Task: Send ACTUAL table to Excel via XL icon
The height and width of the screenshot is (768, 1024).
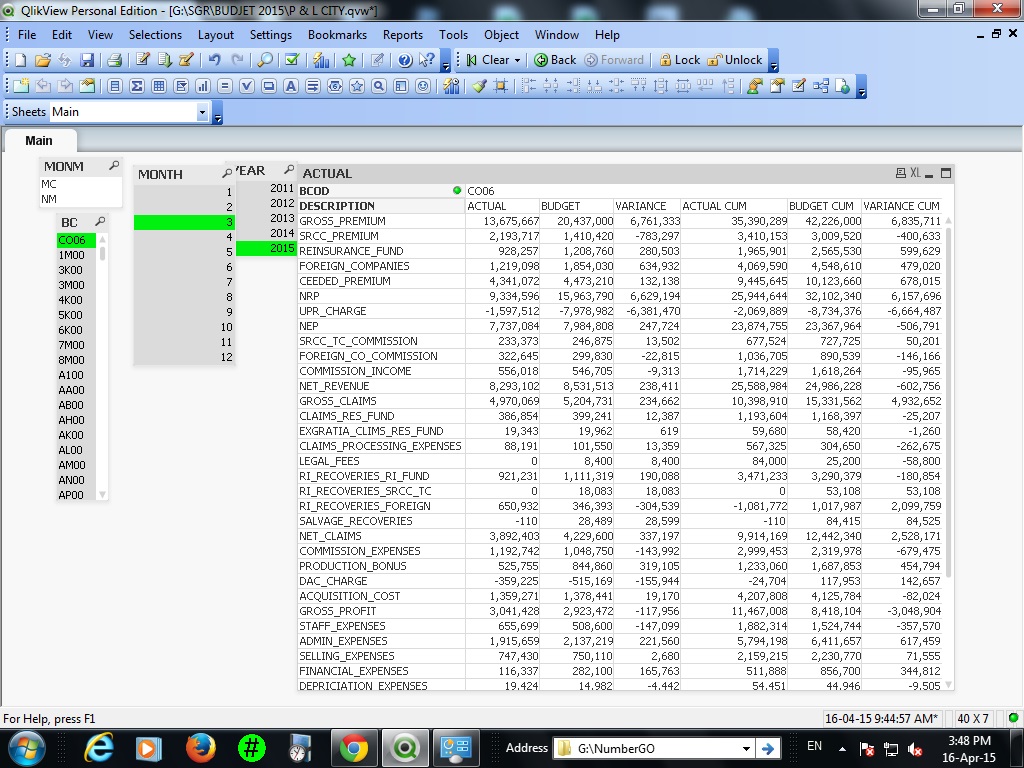Action: 914,173
